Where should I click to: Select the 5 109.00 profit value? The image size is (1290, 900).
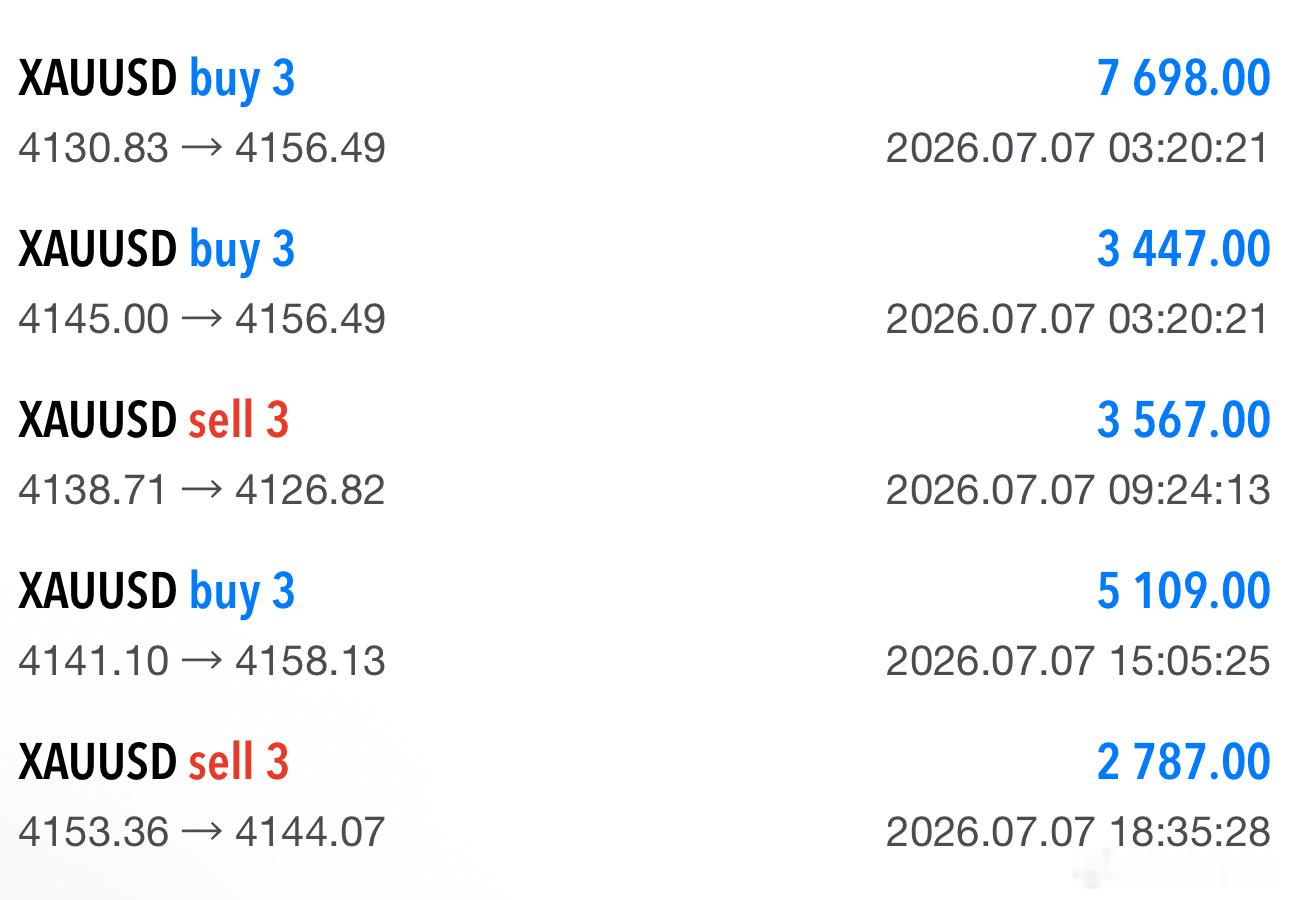tap(1183, 592)
